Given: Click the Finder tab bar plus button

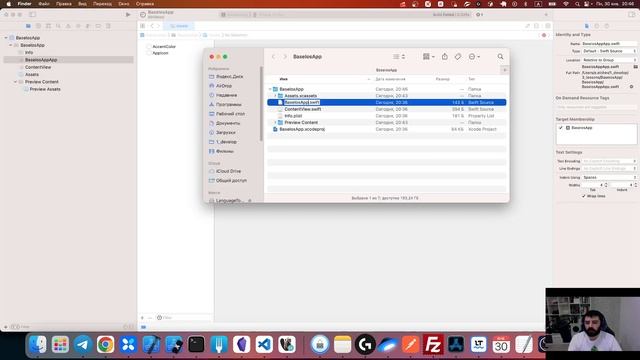Looking at the screenshot, I should pyautogui.click(x=505, y=70).
